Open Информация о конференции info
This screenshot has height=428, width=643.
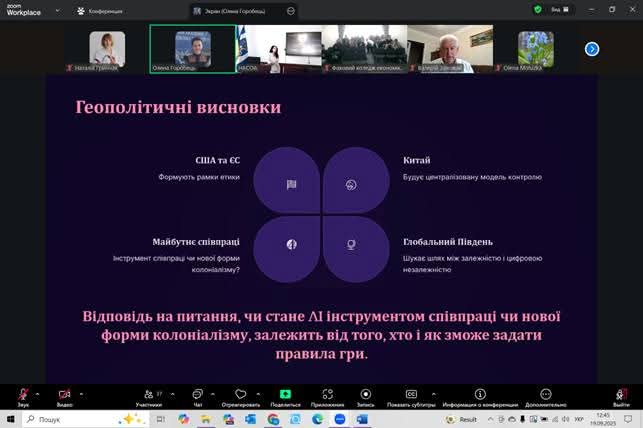(479, 395)
